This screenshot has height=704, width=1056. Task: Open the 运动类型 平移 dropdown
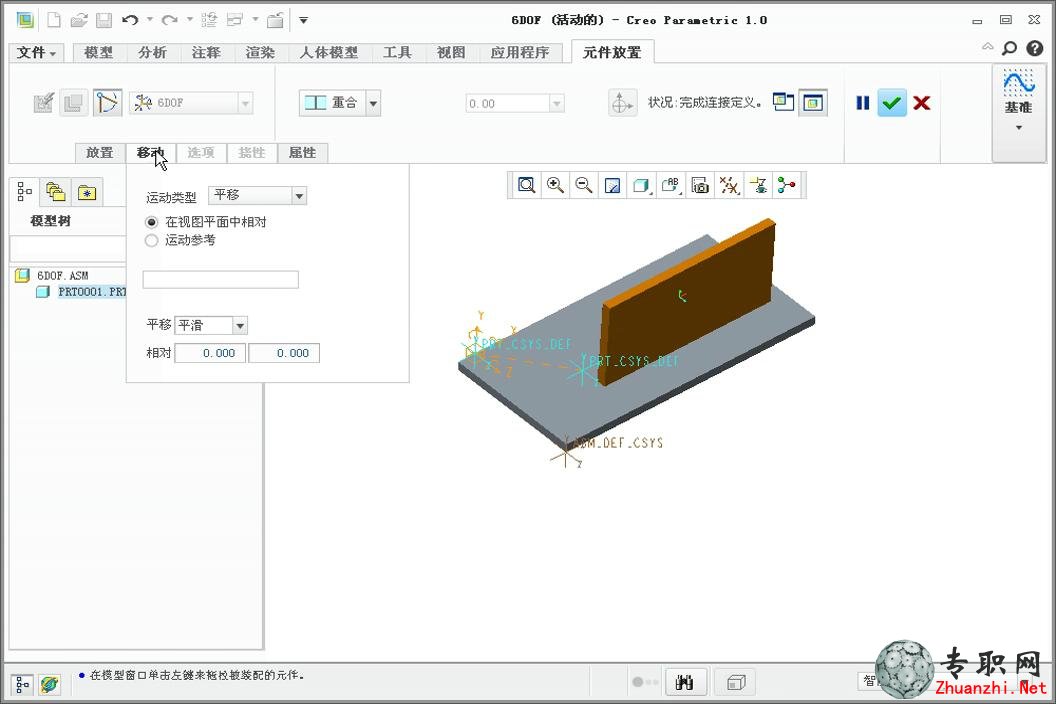click(299, 196)
